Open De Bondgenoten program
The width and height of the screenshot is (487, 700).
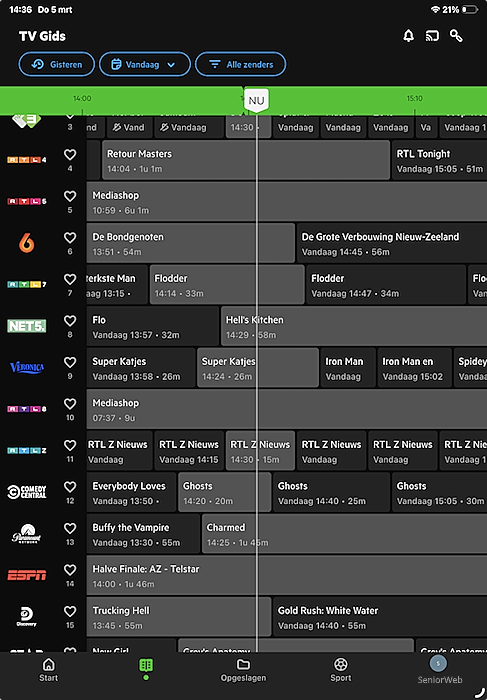coord(191,243)
